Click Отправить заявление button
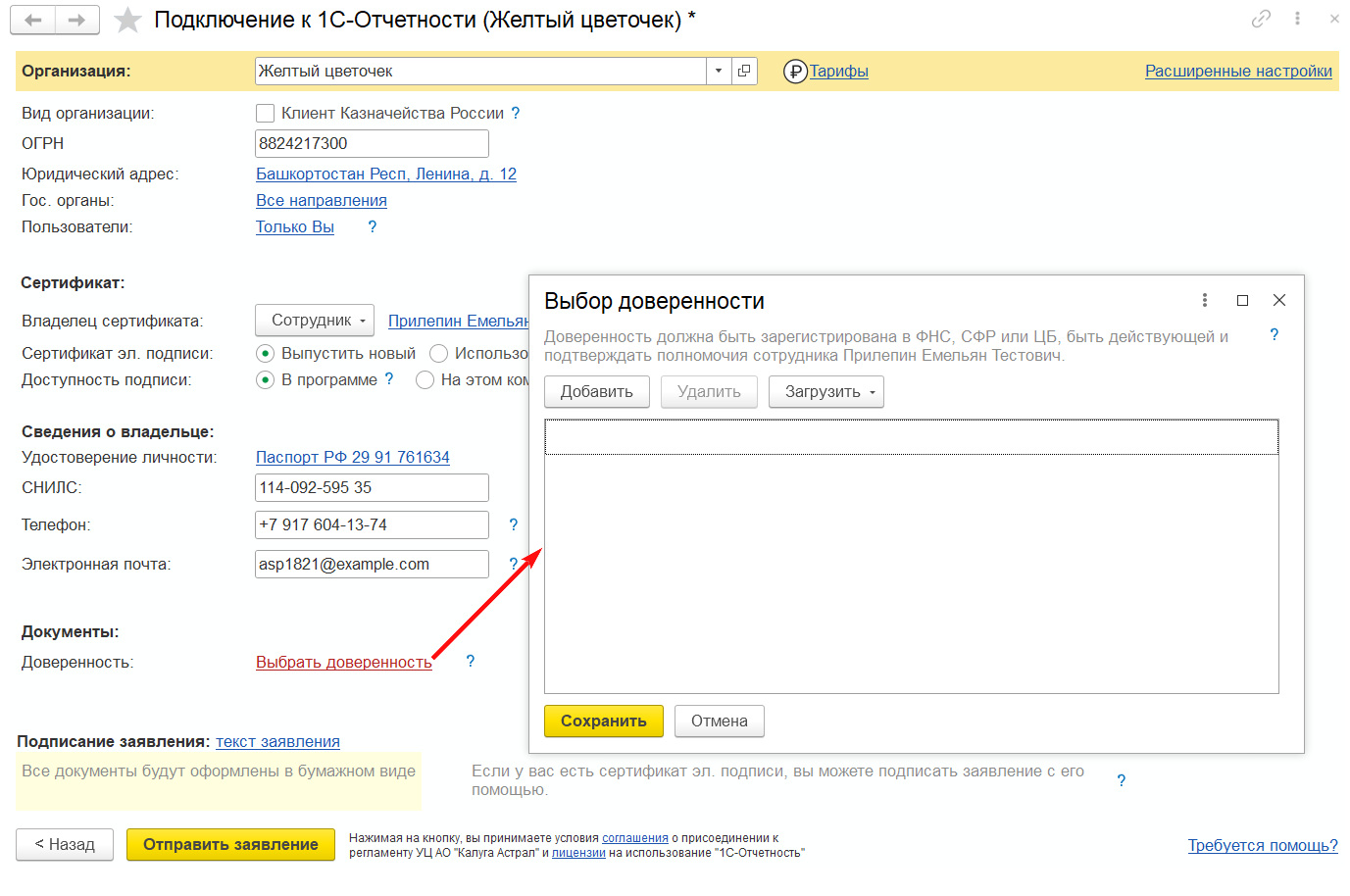This screenshot has width=1350, height=896. [x=230, y=845]
